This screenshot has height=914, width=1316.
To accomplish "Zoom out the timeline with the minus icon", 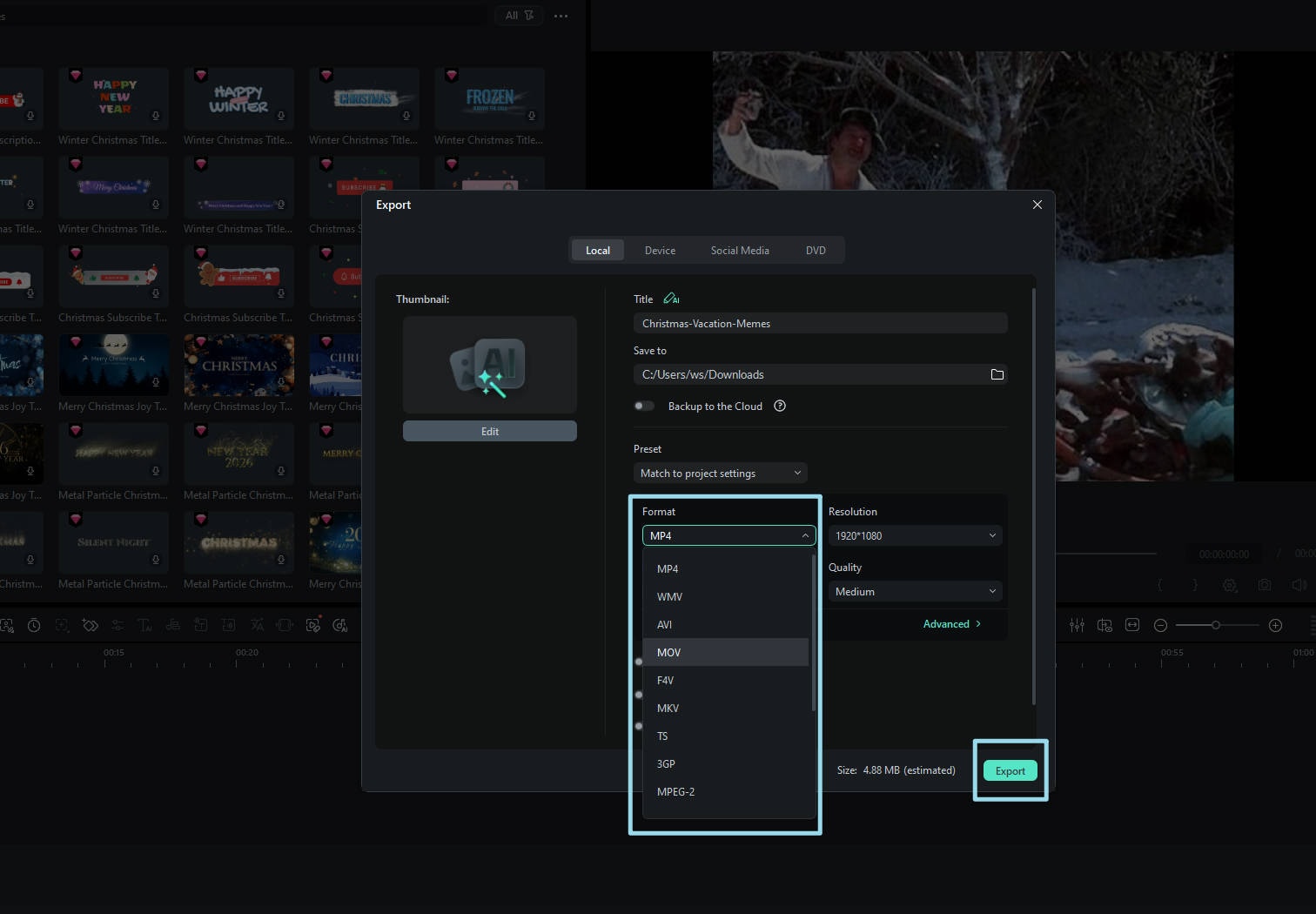I will pyautogui.click(x=1160, y=625).
